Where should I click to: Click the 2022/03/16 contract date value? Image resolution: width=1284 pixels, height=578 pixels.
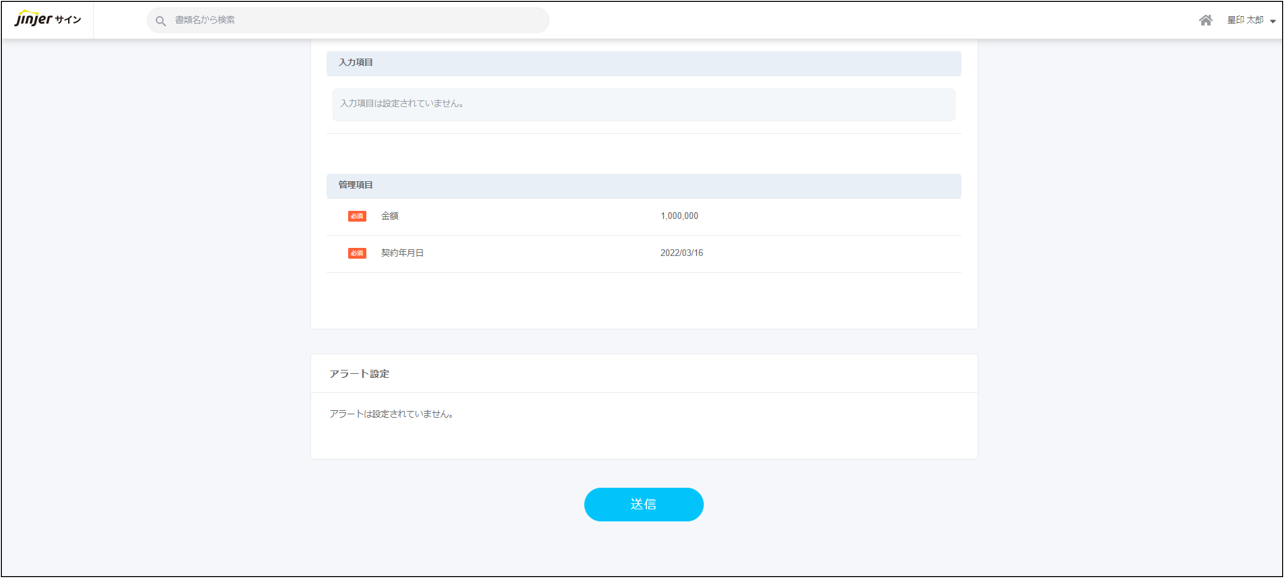tap(681, 253)
